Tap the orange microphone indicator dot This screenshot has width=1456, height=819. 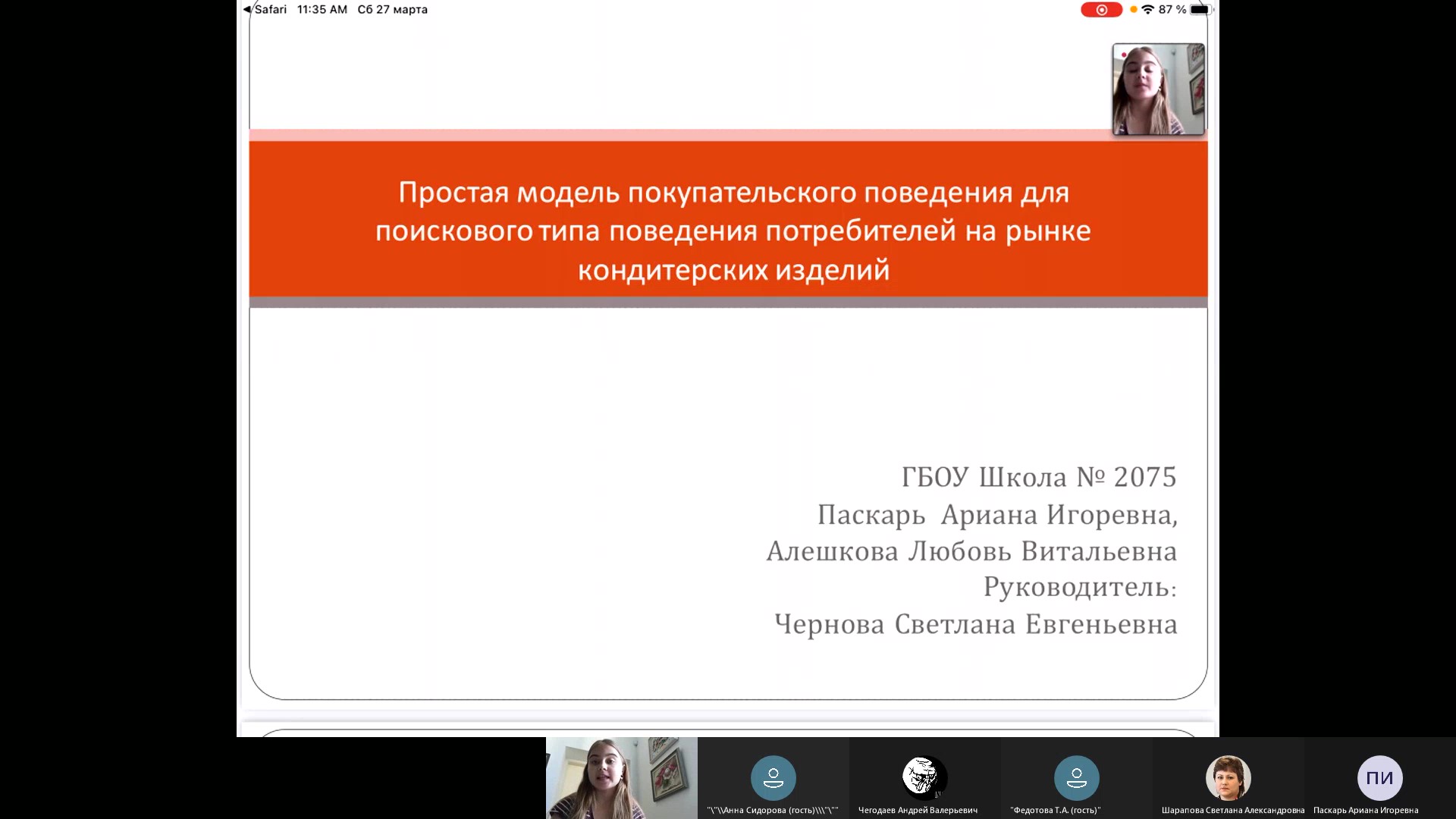point(1134,10)
